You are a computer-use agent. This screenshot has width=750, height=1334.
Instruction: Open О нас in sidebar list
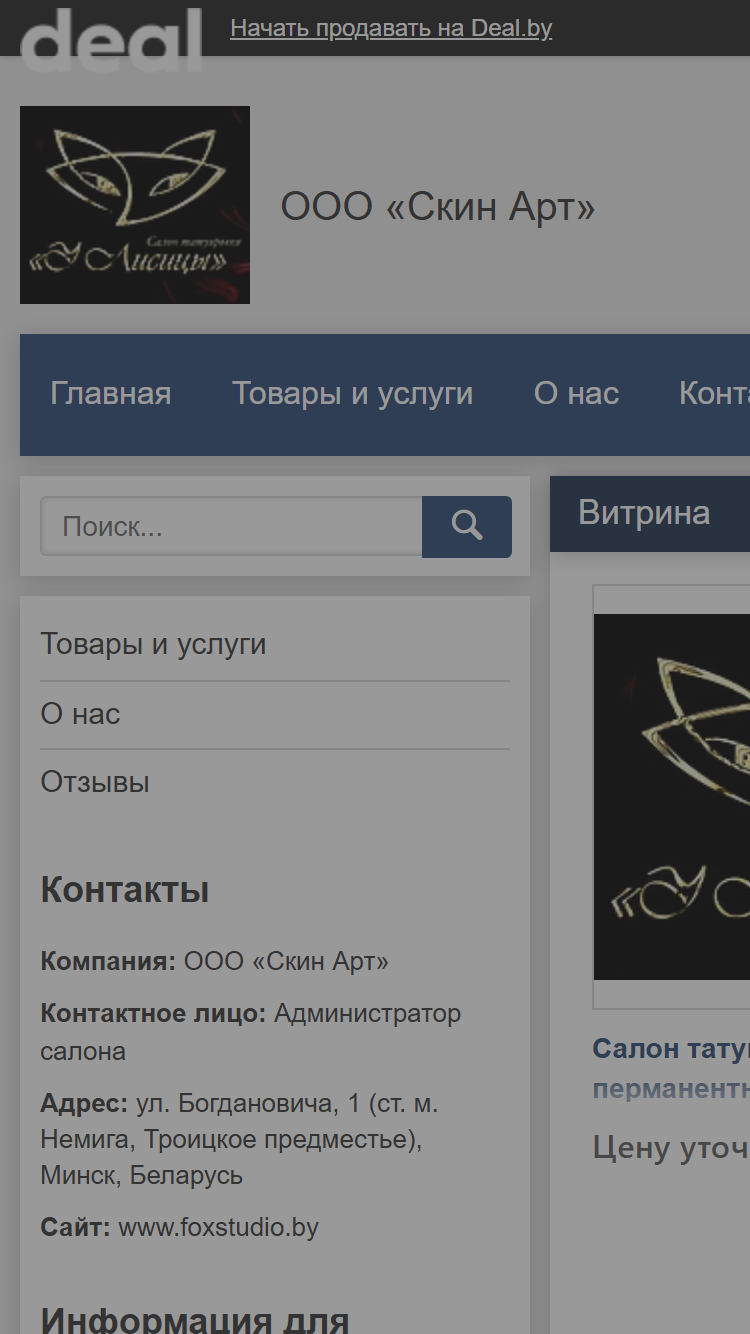click(x=80, y=714)
